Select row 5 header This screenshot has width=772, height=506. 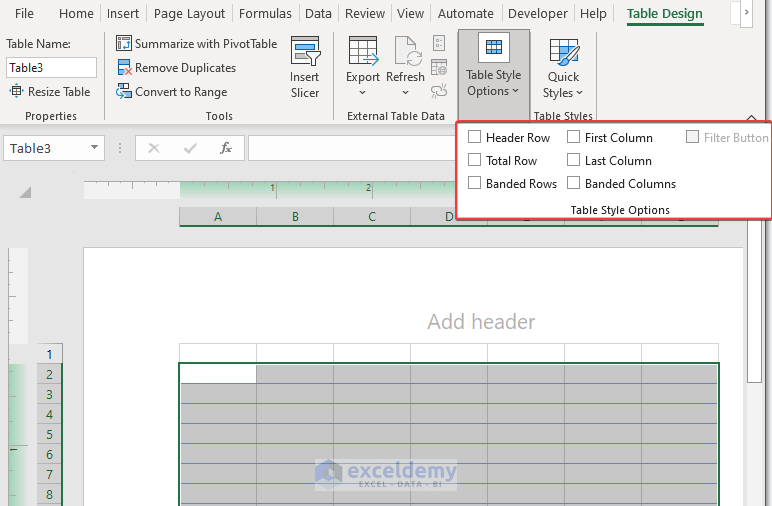point(49,434)
